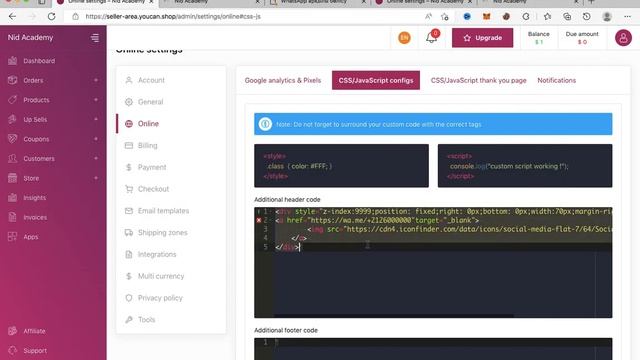
Task: Open CSS/JavaScript thank you page tab
Action: coord(478,80)
